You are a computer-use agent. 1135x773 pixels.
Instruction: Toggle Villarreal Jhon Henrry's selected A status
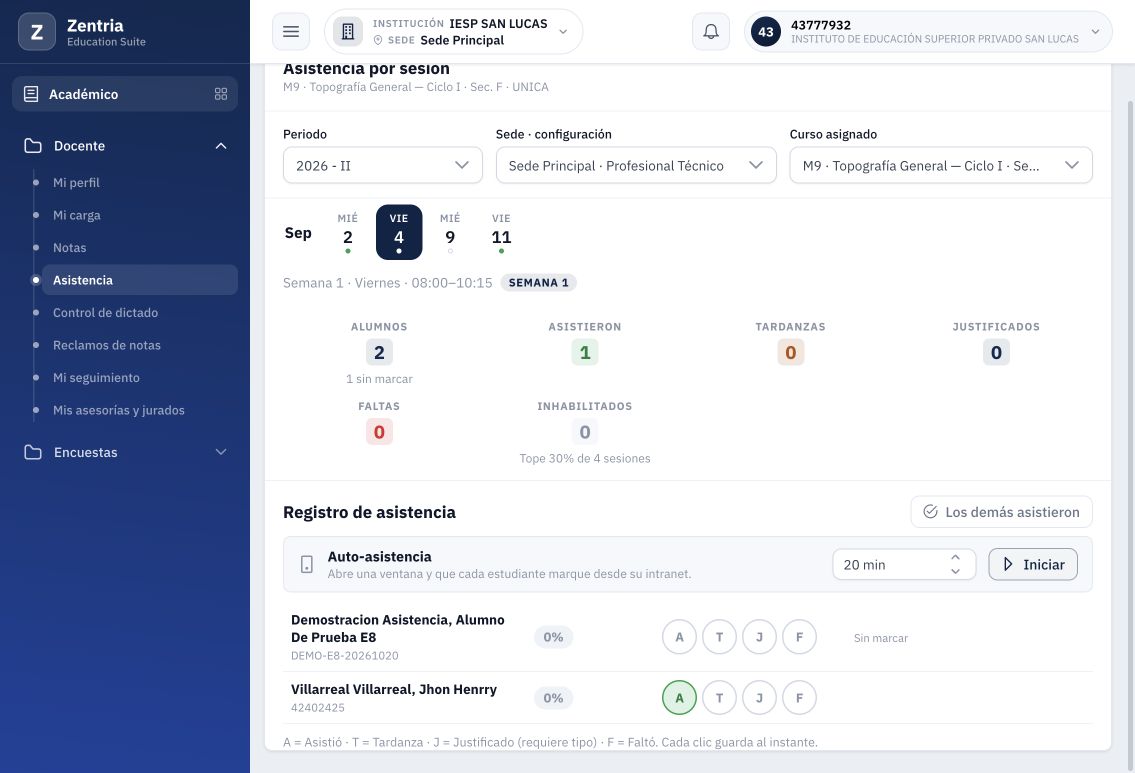pos(679,698)
